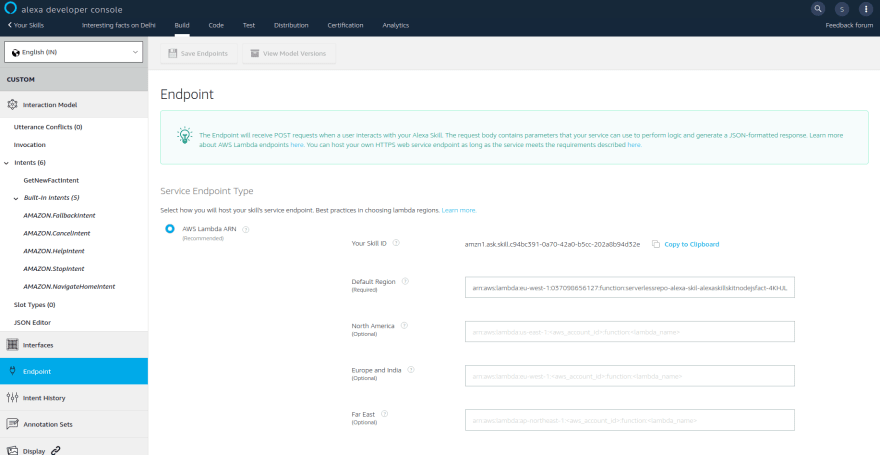Click the Interfaces grid icon

click(12, 344)
